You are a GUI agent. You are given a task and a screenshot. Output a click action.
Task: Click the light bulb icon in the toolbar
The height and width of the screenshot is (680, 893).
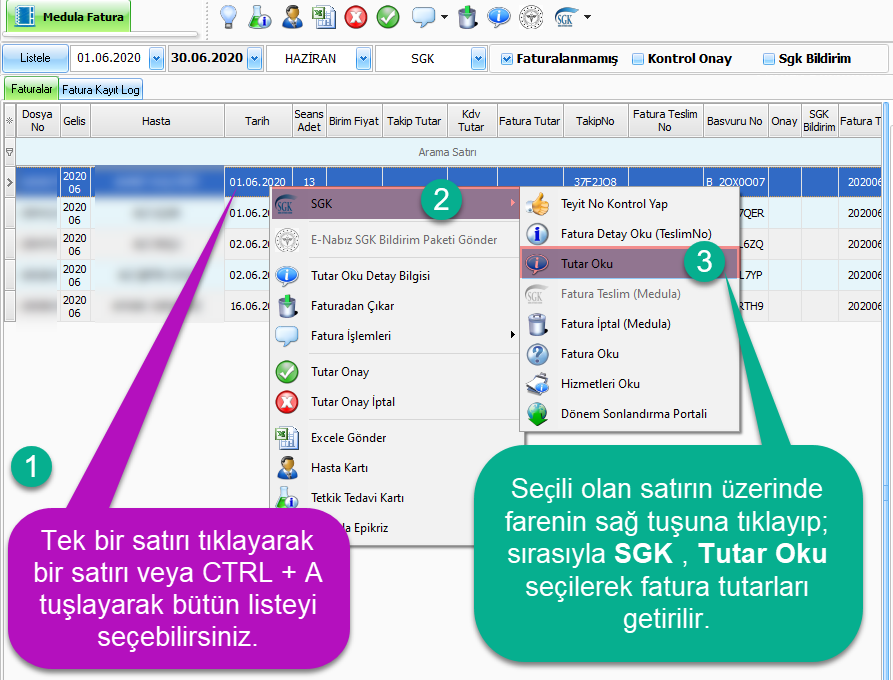pyautogui.click(x=228, y=17)
